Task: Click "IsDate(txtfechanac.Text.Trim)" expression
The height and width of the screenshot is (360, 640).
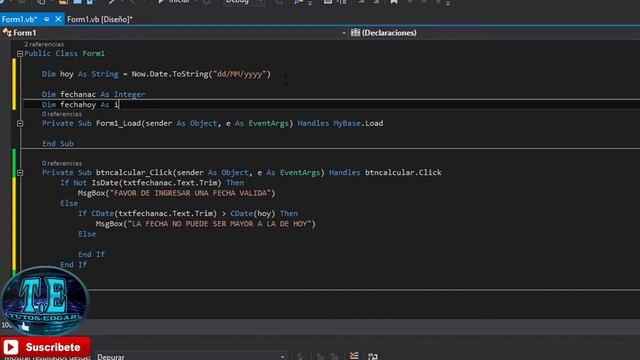Action: (x=156, y=183)
